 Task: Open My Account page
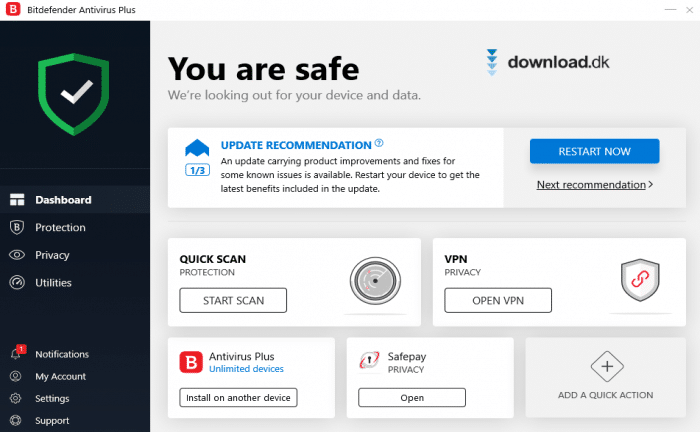click(60, 376)
